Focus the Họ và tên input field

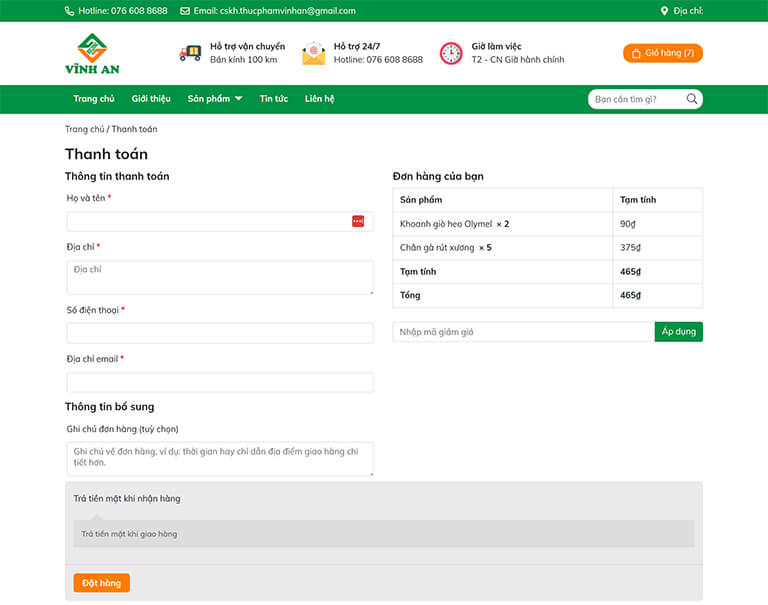pos(220,221)
